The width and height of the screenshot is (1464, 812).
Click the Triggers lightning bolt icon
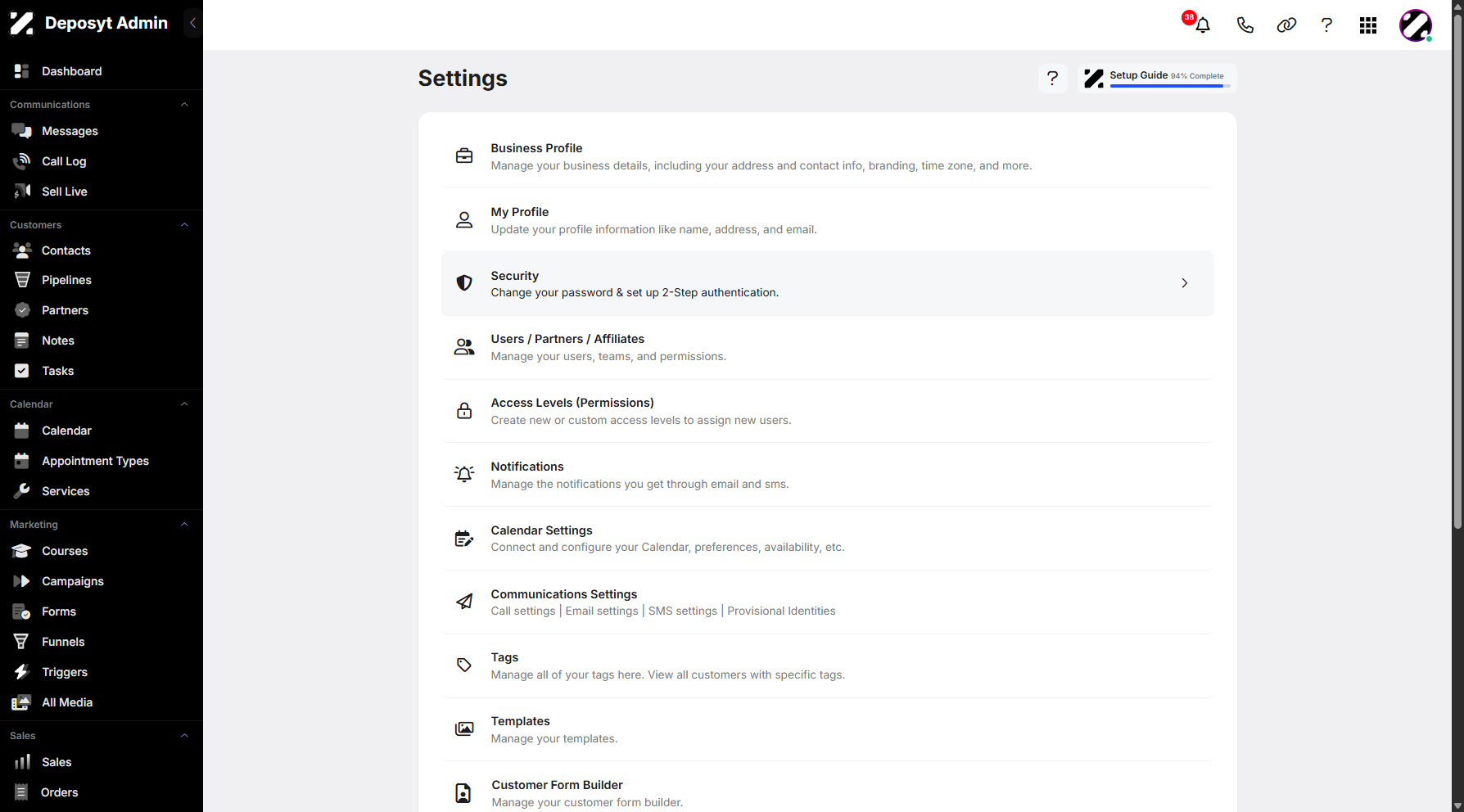[x=22, y=672]
